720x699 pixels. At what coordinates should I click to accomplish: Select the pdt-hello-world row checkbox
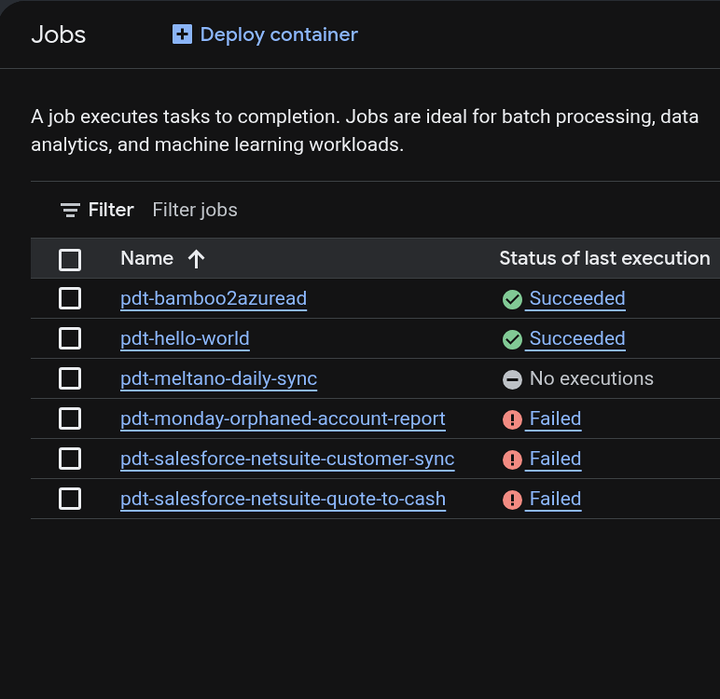tap(70, 338)
